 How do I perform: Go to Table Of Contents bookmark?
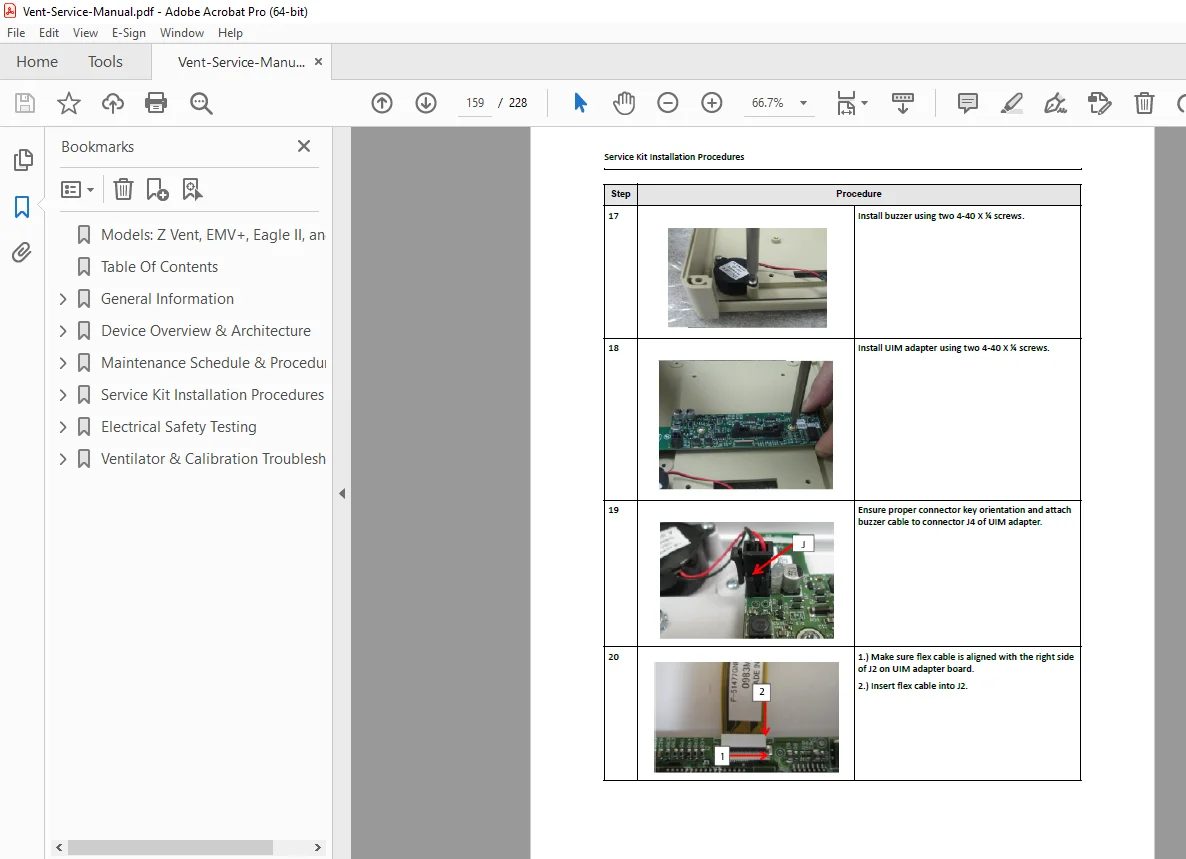(x=159, y=267)
